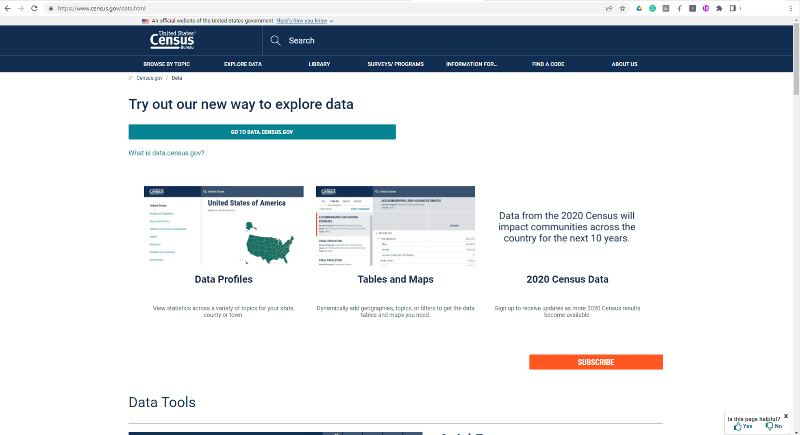This screenshot has width=800, height=435.
Task: Click the "Sign up to receive updates" description
Action: point(567,312)
